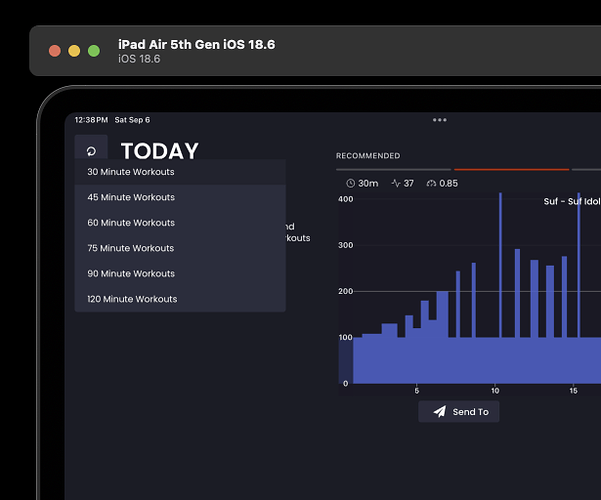The image size is (601, 500).
Task: Pick 120 Minute Workouts entry
Action: coord(180,299)
